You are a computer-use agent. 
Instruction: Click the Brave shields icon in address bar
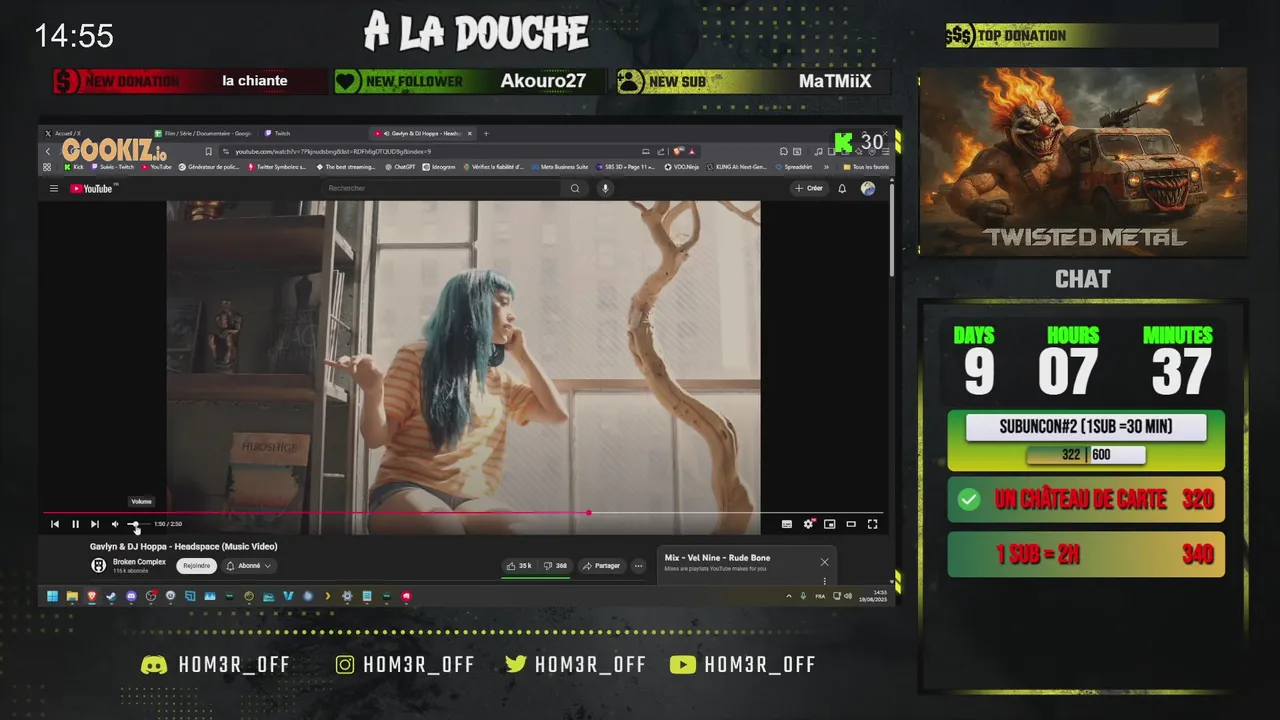tap(679, 151)
